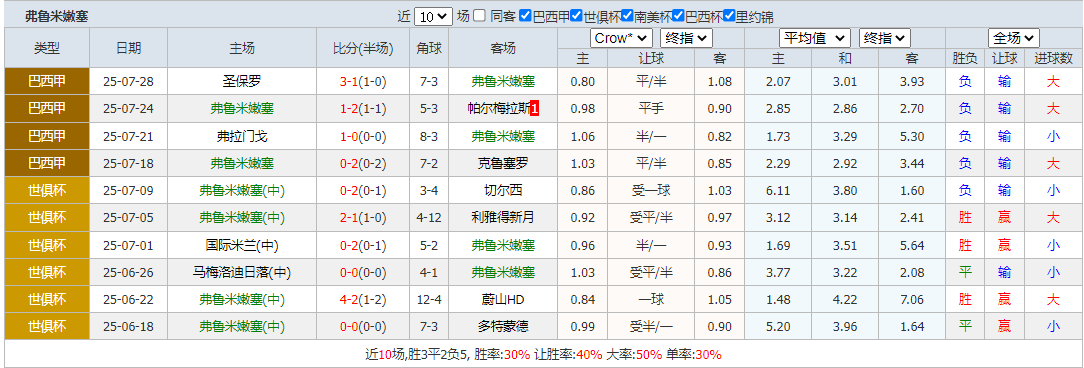Click the 日期 column header
1084x368 pixels.
(x=129, y=48)
